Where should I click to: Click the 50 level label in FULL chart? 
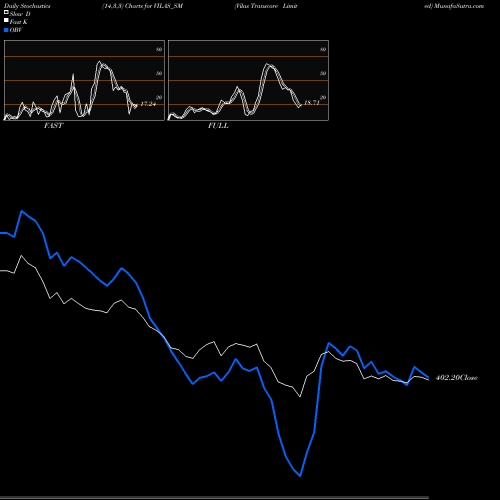pos(323,73)
